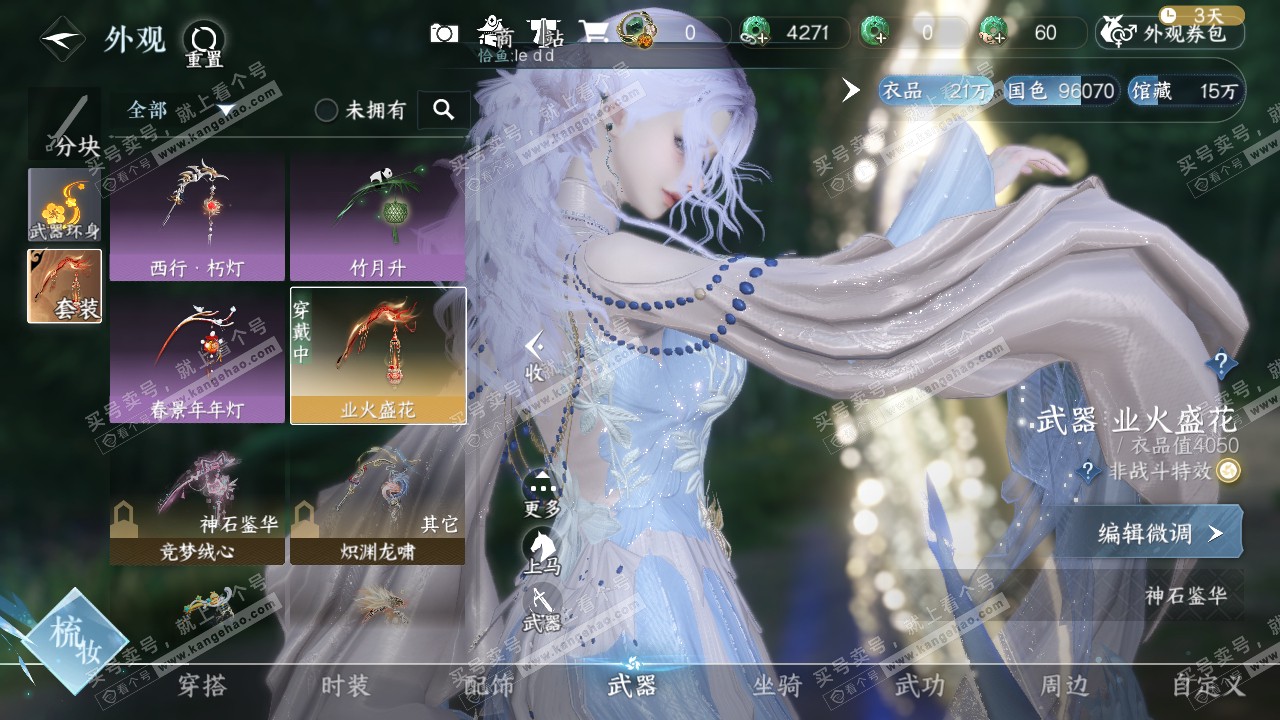Select the 分块 category in the sidebar

tap(66, 124)
